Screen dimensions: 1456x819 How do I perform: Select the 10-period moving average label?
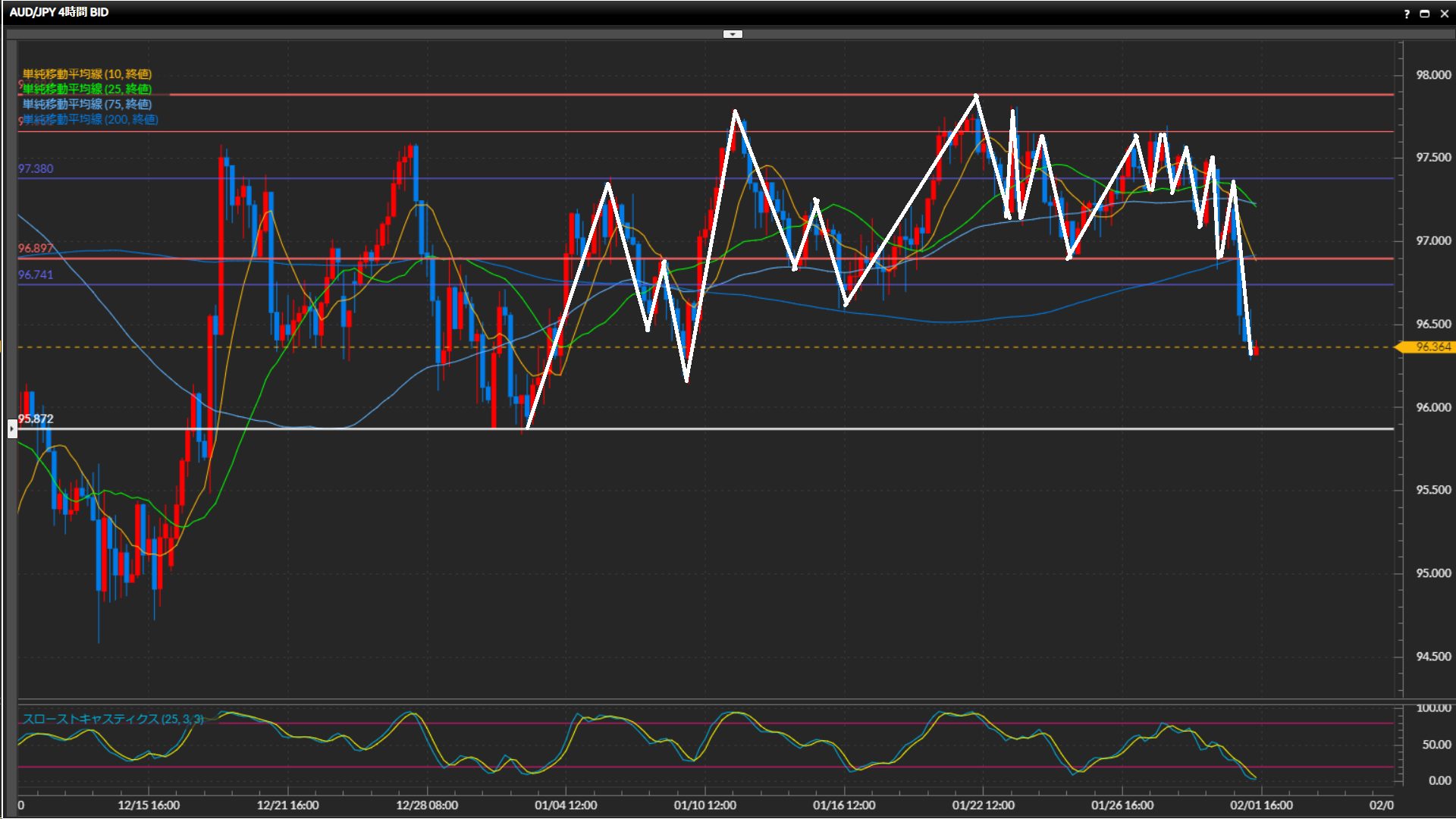(x=87, y=74)
